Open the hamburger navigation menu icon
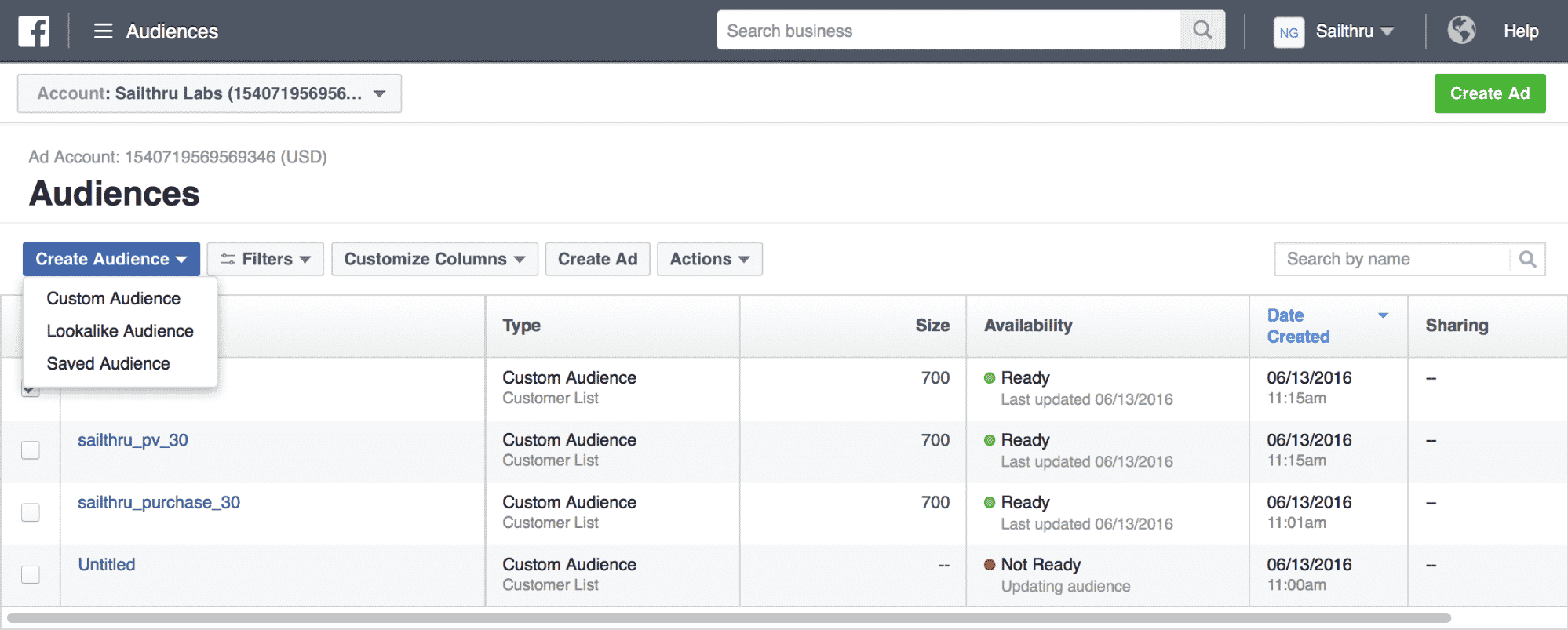Screen dimensions: 1568x630 103,31
